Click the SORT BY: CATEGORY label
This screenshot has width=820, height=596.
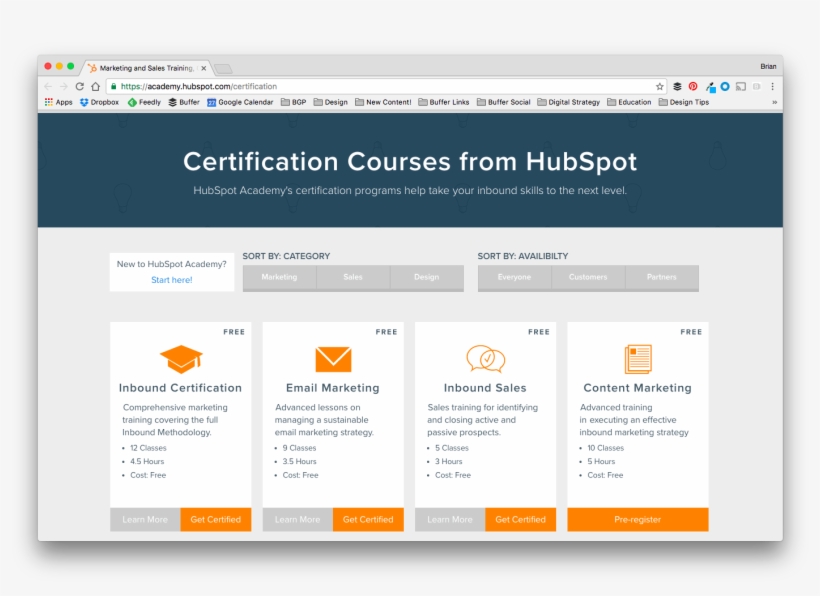pos(286,256)
